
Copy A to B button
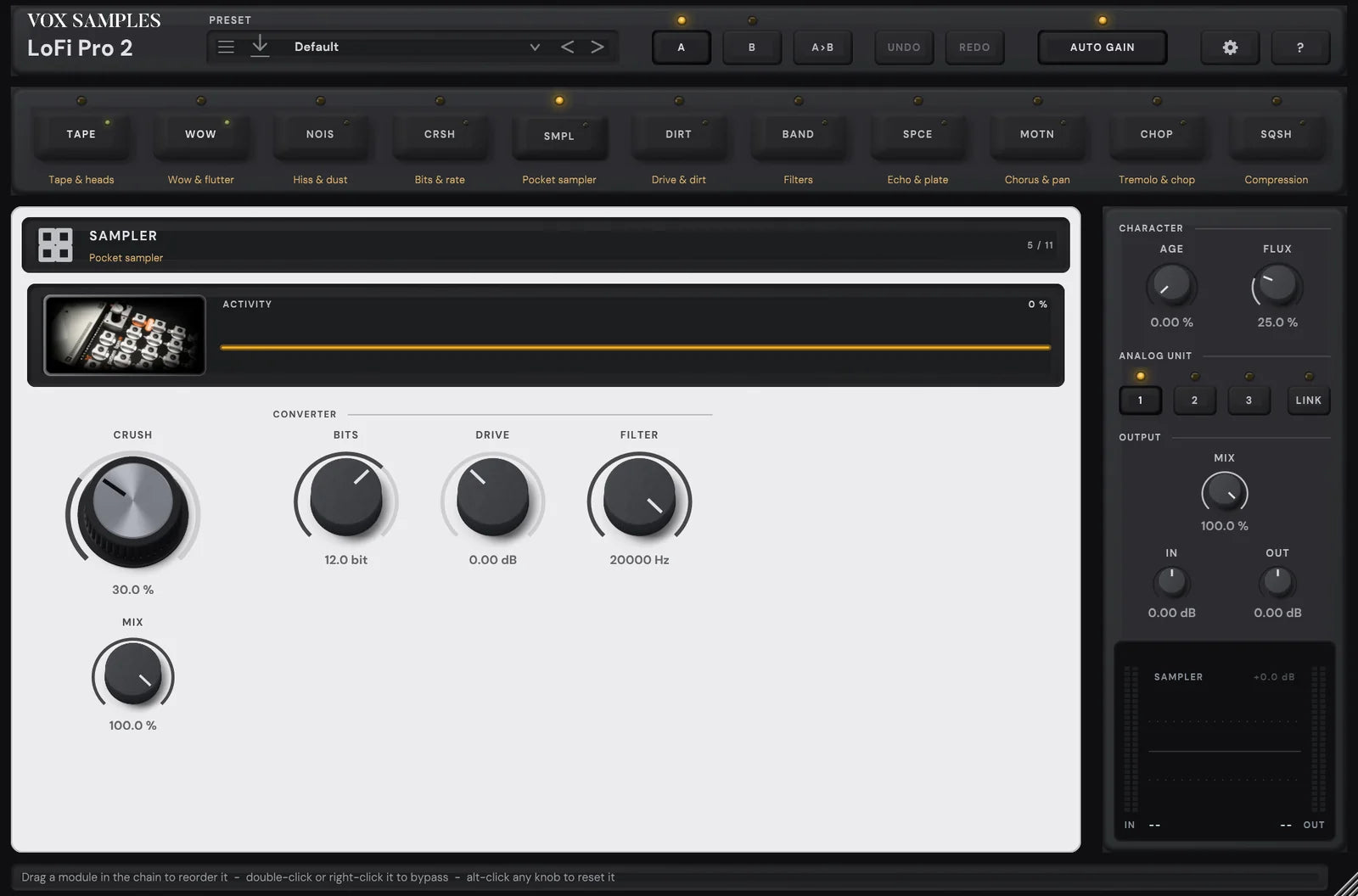point(822,48)
